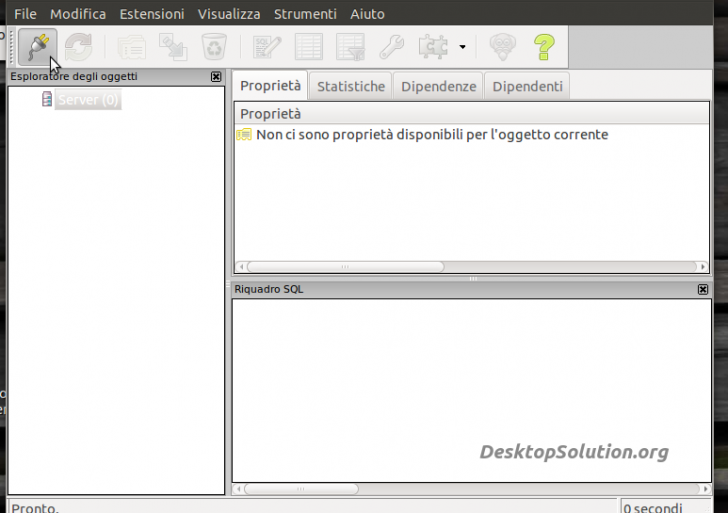
Task: Click the View data grid icon
Action: 309,47
